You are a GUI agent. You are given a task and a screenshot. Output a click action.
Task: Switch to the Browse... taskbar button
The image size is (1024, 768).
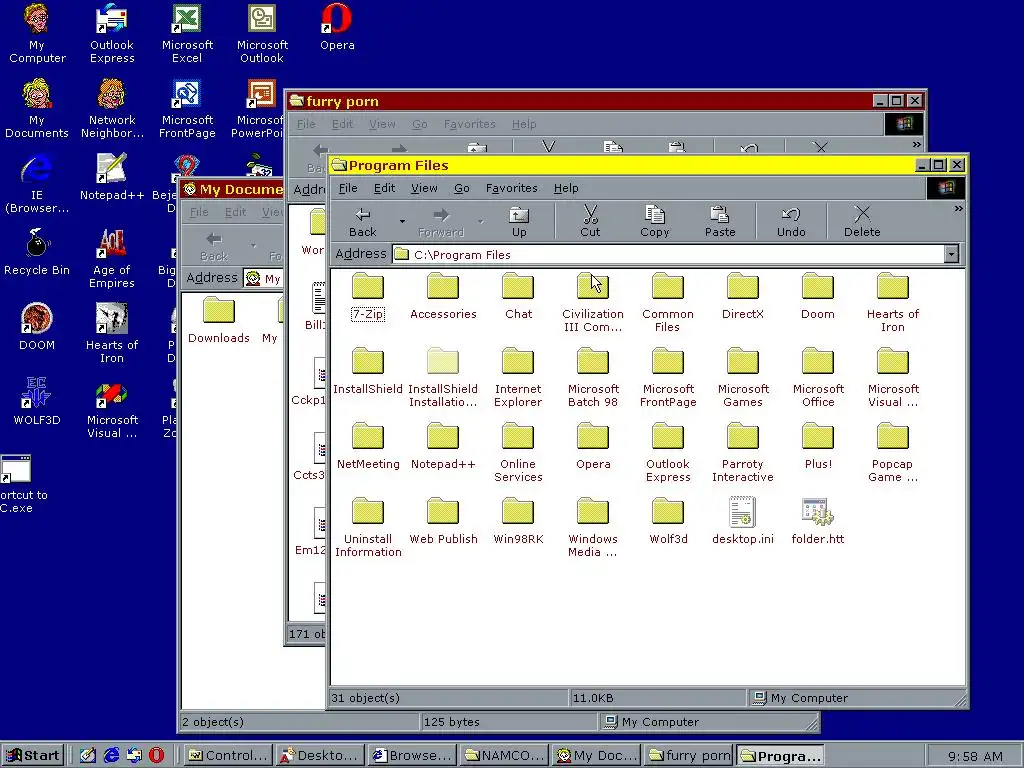pyautogui.click(x=412, y=756)
